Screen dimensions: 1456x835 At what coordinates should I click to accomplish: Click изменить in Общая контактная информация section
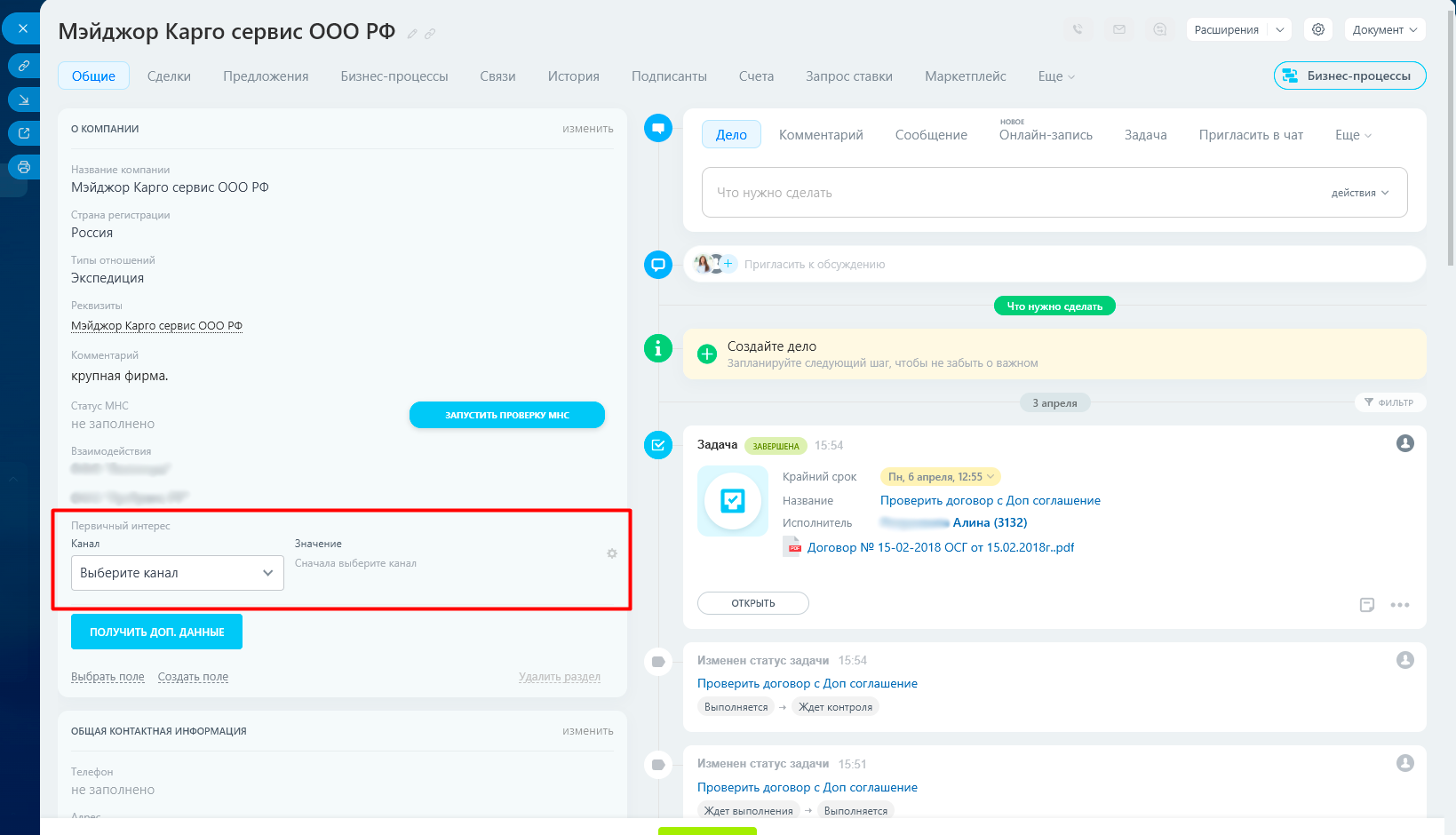pos(587,731)
